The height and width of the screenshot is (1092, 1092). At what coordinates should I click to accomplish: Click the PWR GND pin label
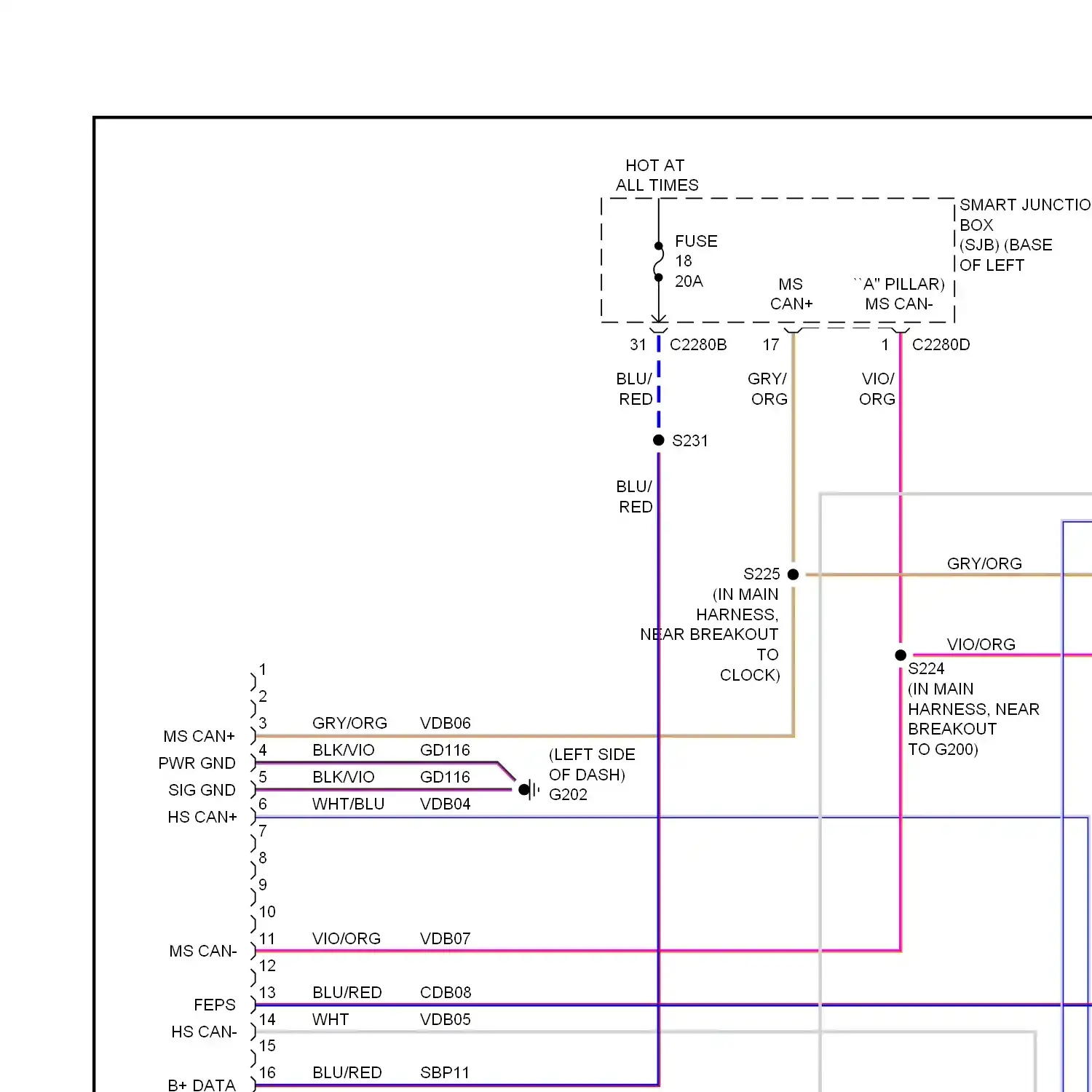coord(197,763)
